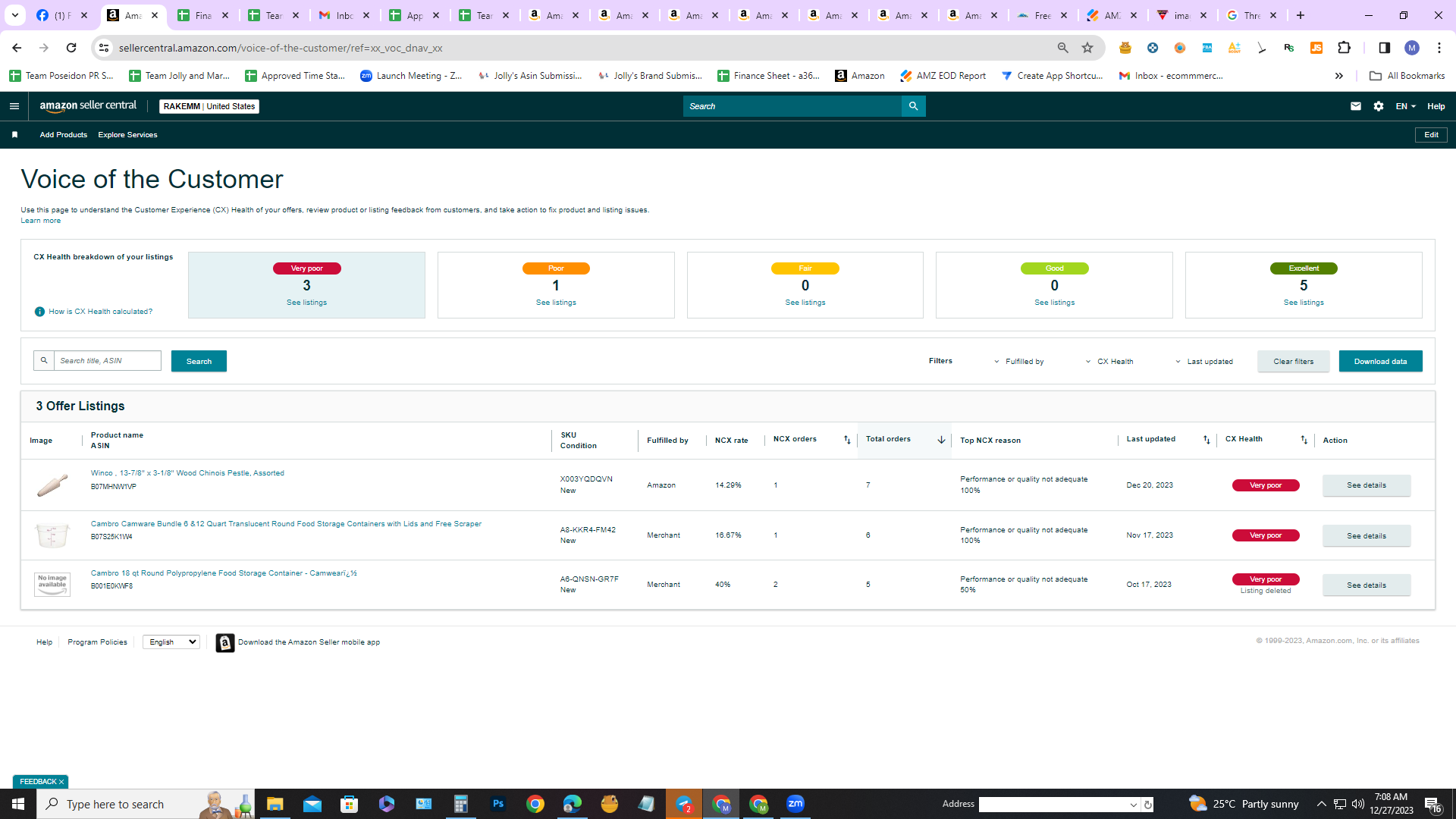Close the FEEDBACK tab

61,782
